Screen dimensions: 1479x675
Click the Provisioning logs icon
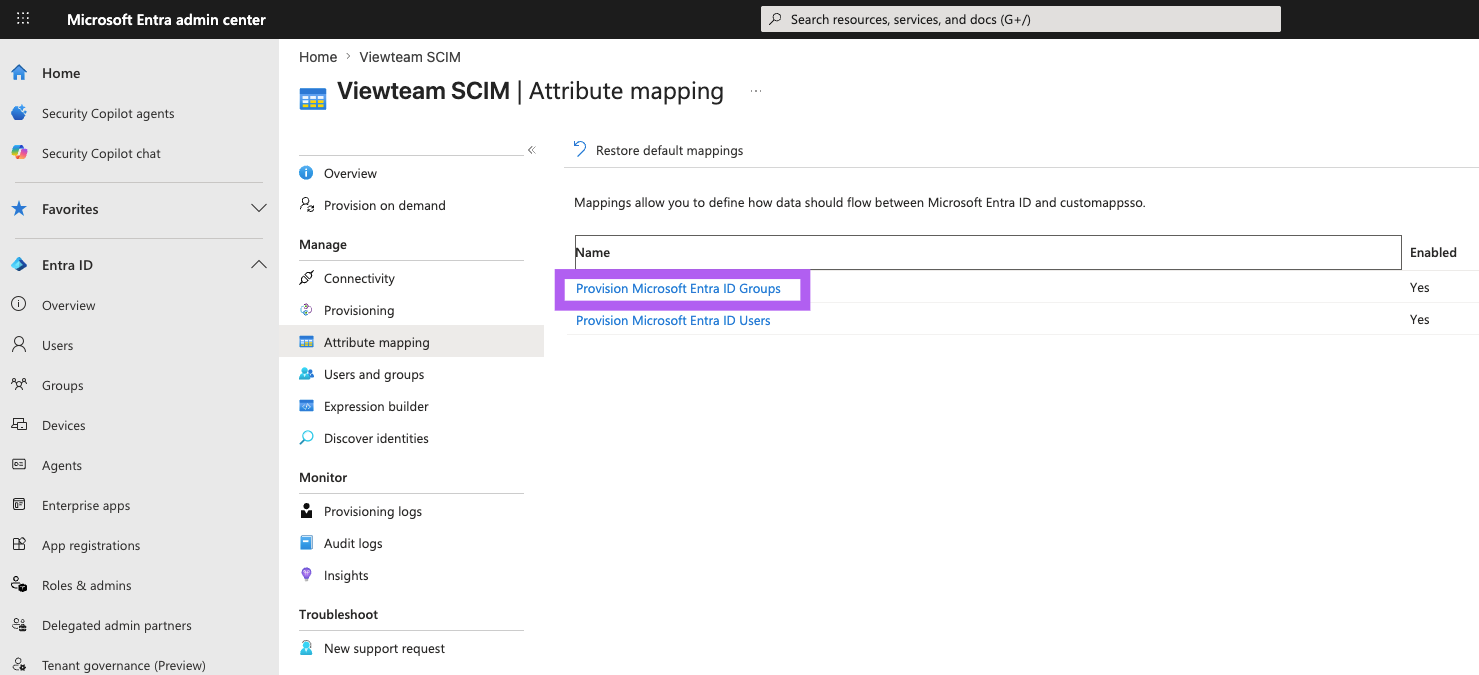click(x=307, y=511)
